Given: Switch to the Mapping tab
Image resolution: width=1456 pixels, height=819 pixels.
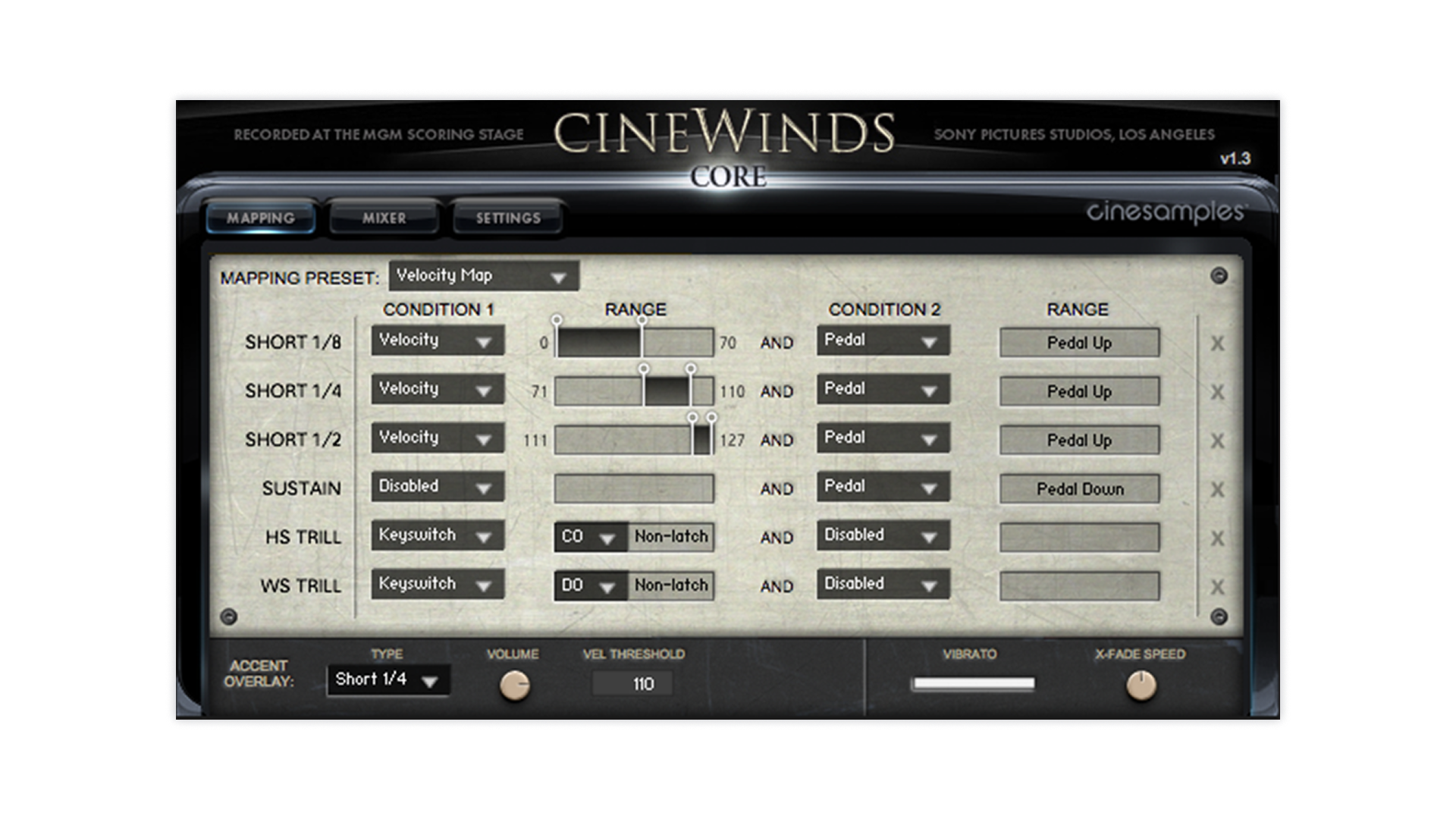Looking at the screenshot, I should tap(261, 218).
